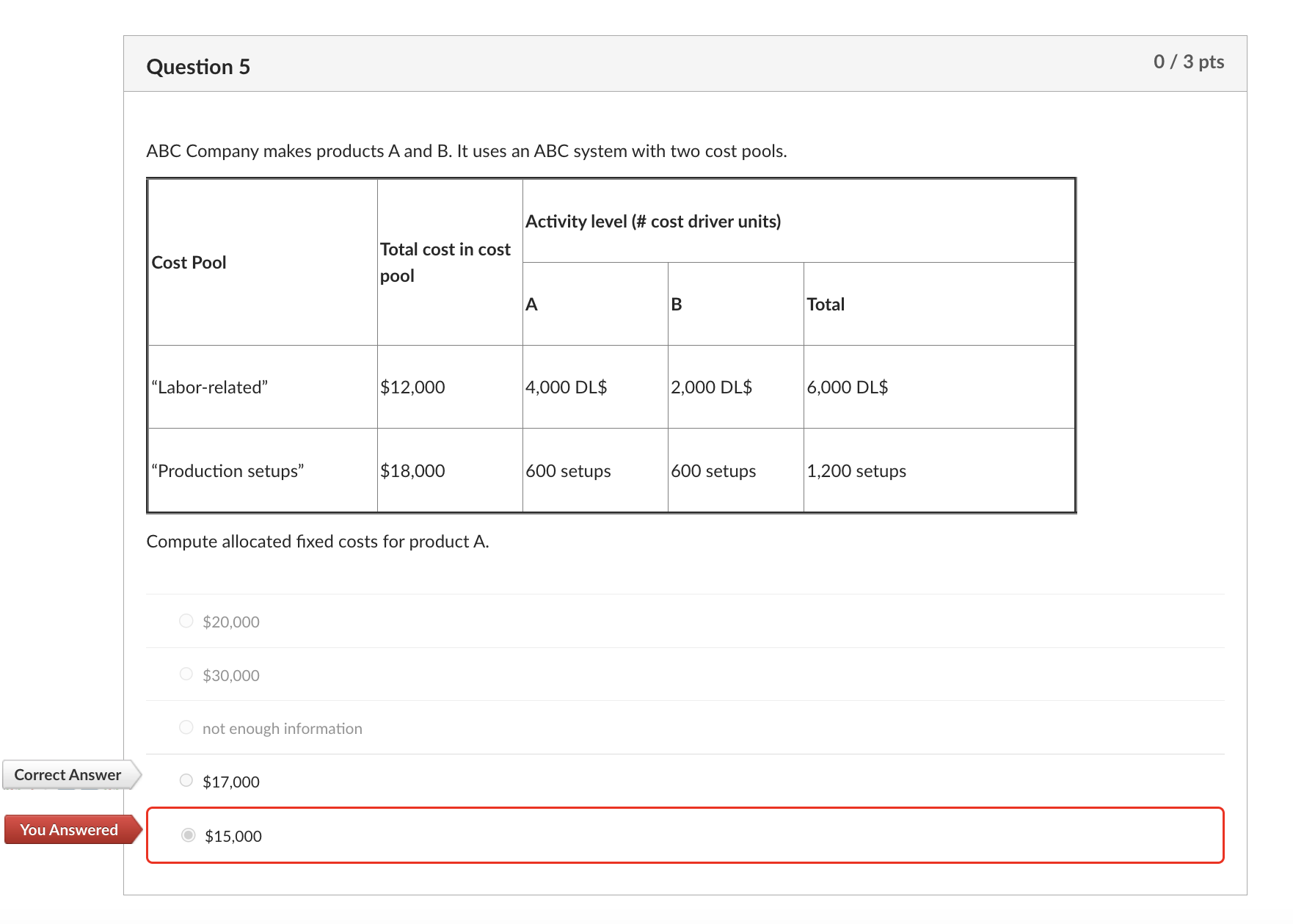Viewport: 1293px width, 924px height.
Task: Click the 'Correct Answer' label tag
Action: coord(71,775)
